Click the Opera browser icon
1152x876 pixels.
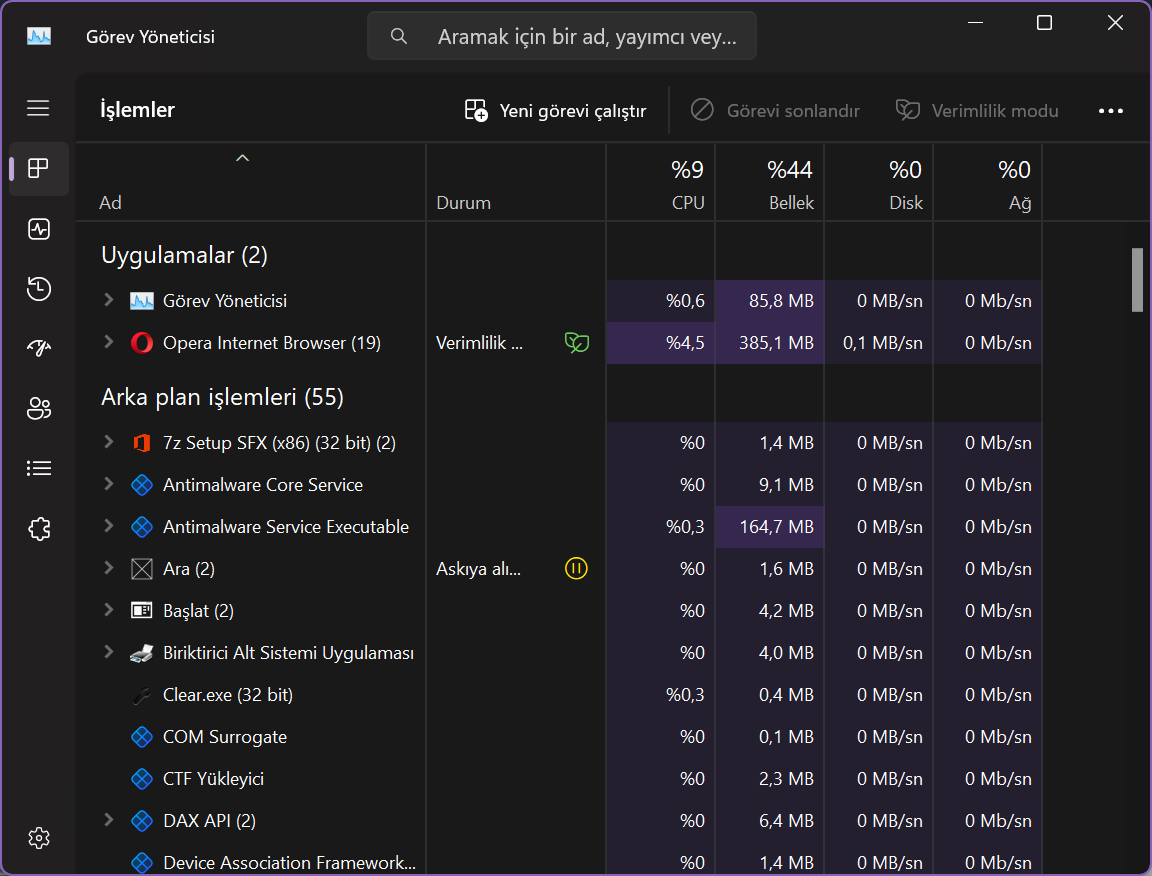[142, 342]
